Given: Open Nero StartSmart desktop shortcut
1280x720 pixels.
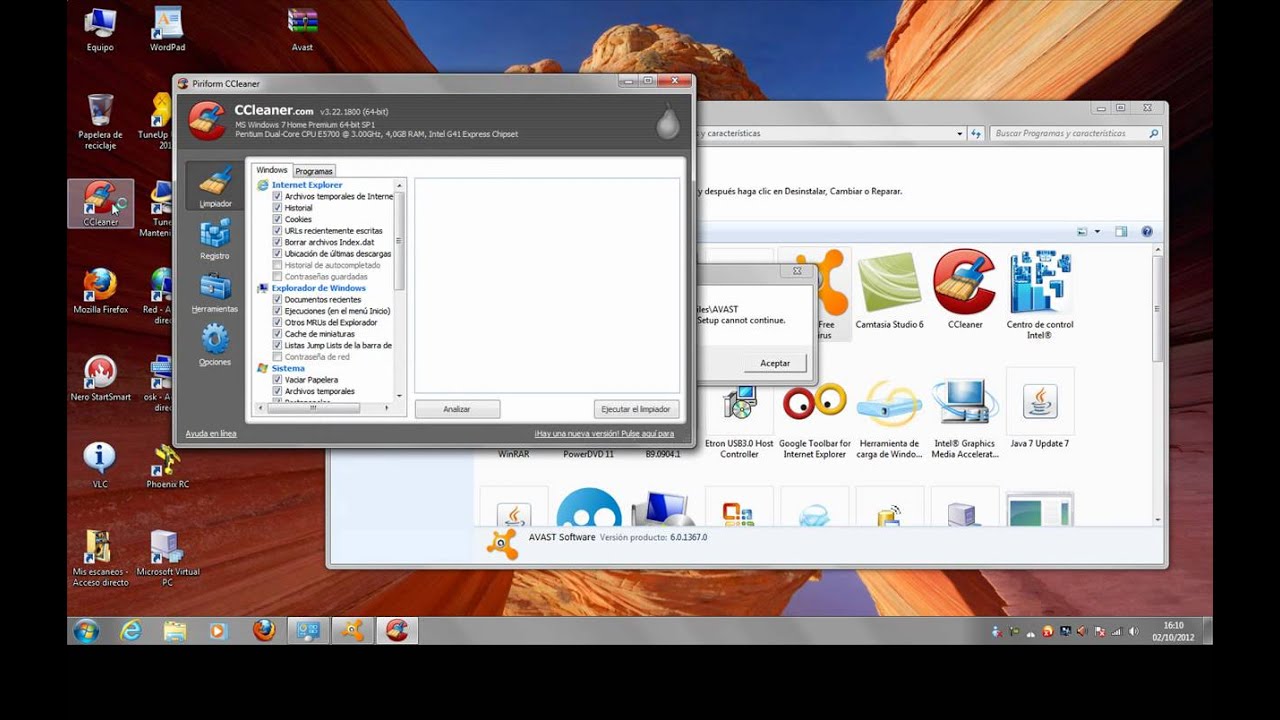Looking at the screenshot, I should pos(100,378).
